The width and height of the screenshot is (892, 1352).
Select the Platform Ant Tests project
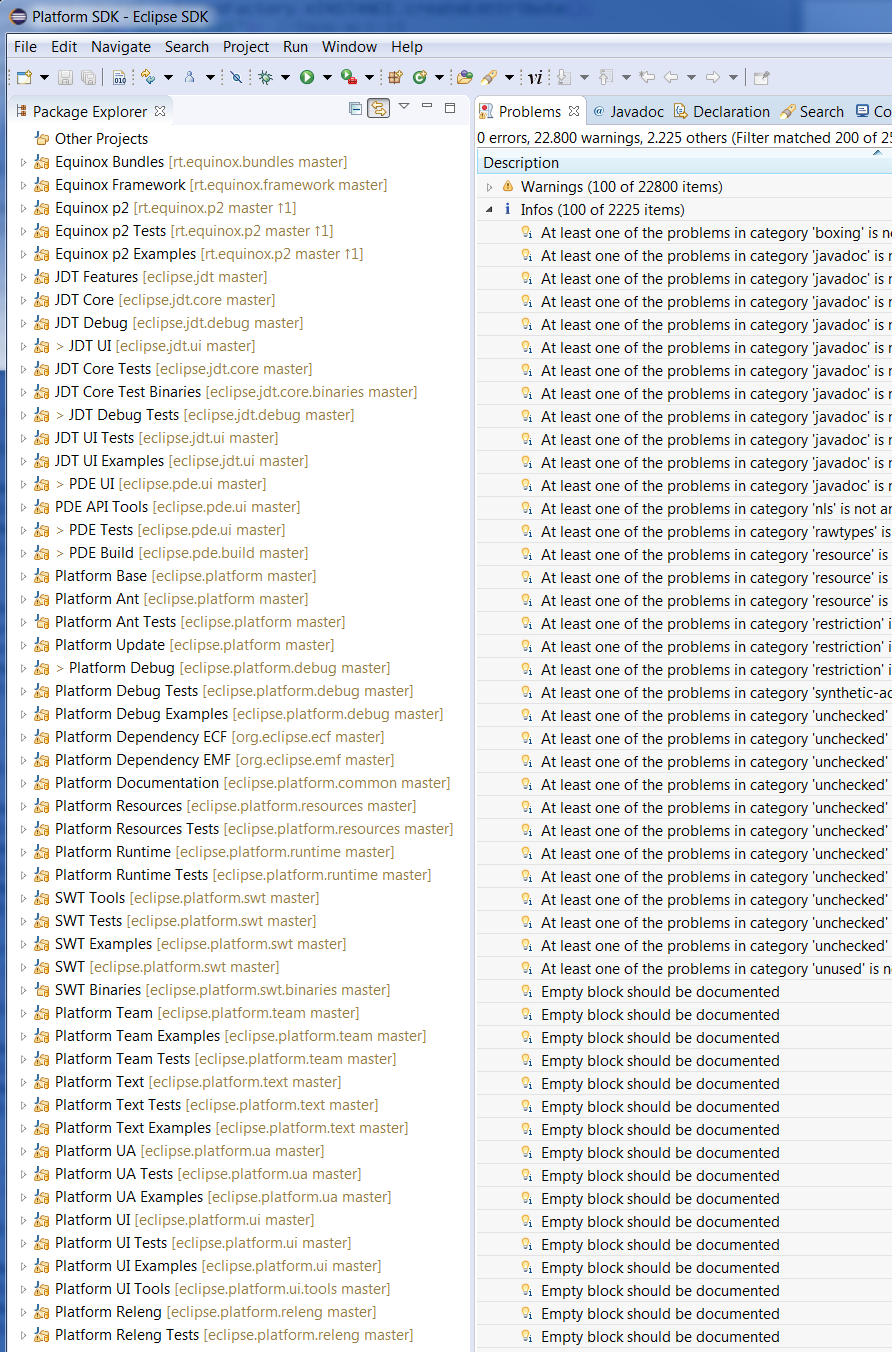[200, 622]
